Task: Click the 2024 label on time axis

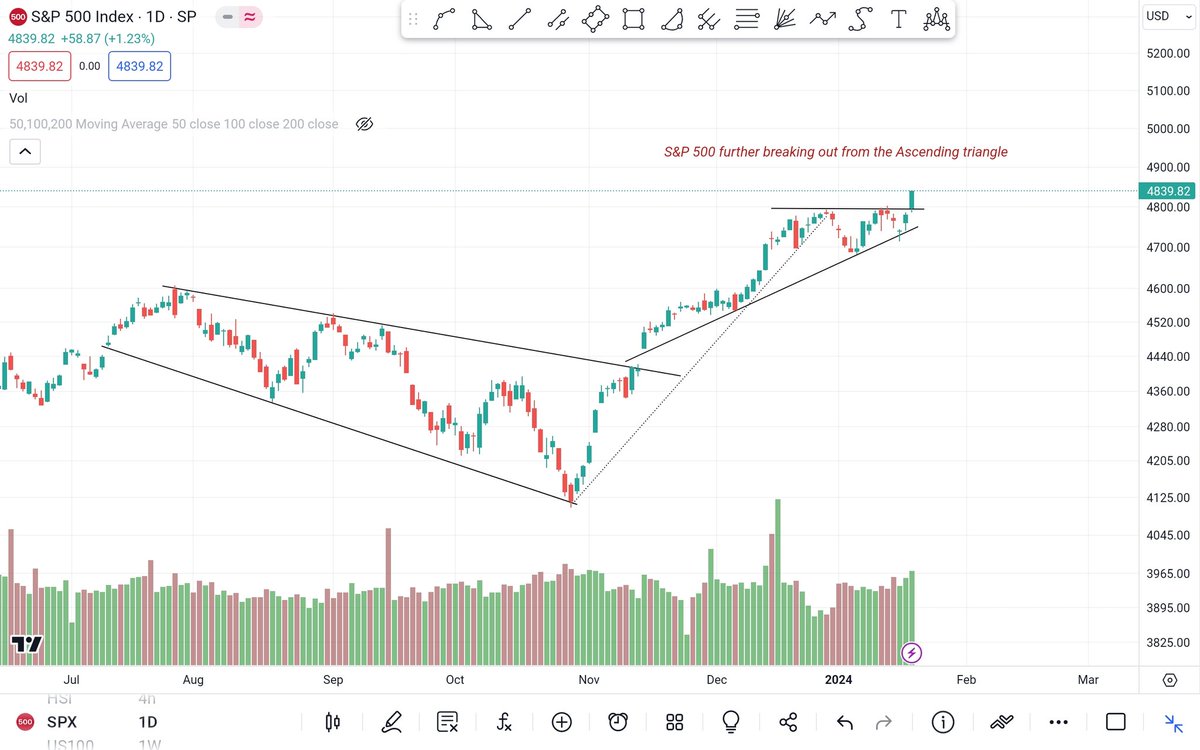Action: click(x=838, y=680)
